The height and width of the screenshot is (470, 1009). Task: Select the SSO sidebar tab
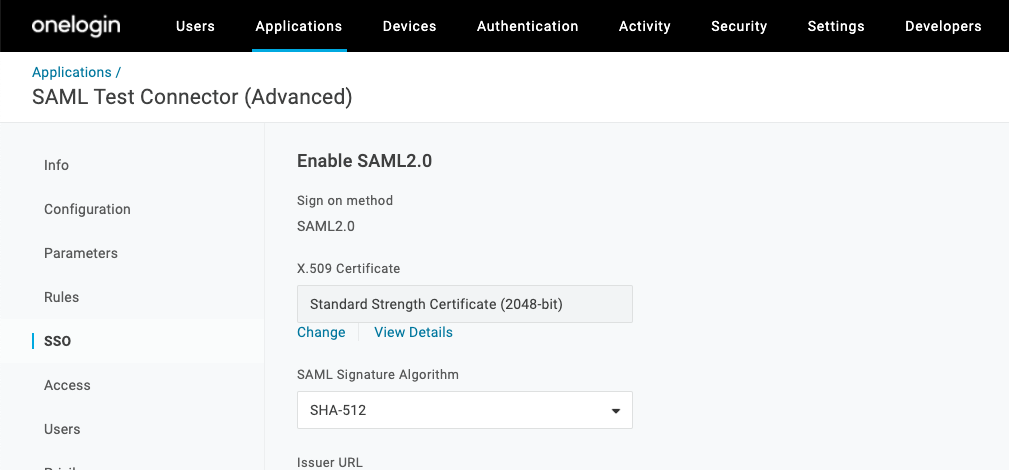pos(58,341)
